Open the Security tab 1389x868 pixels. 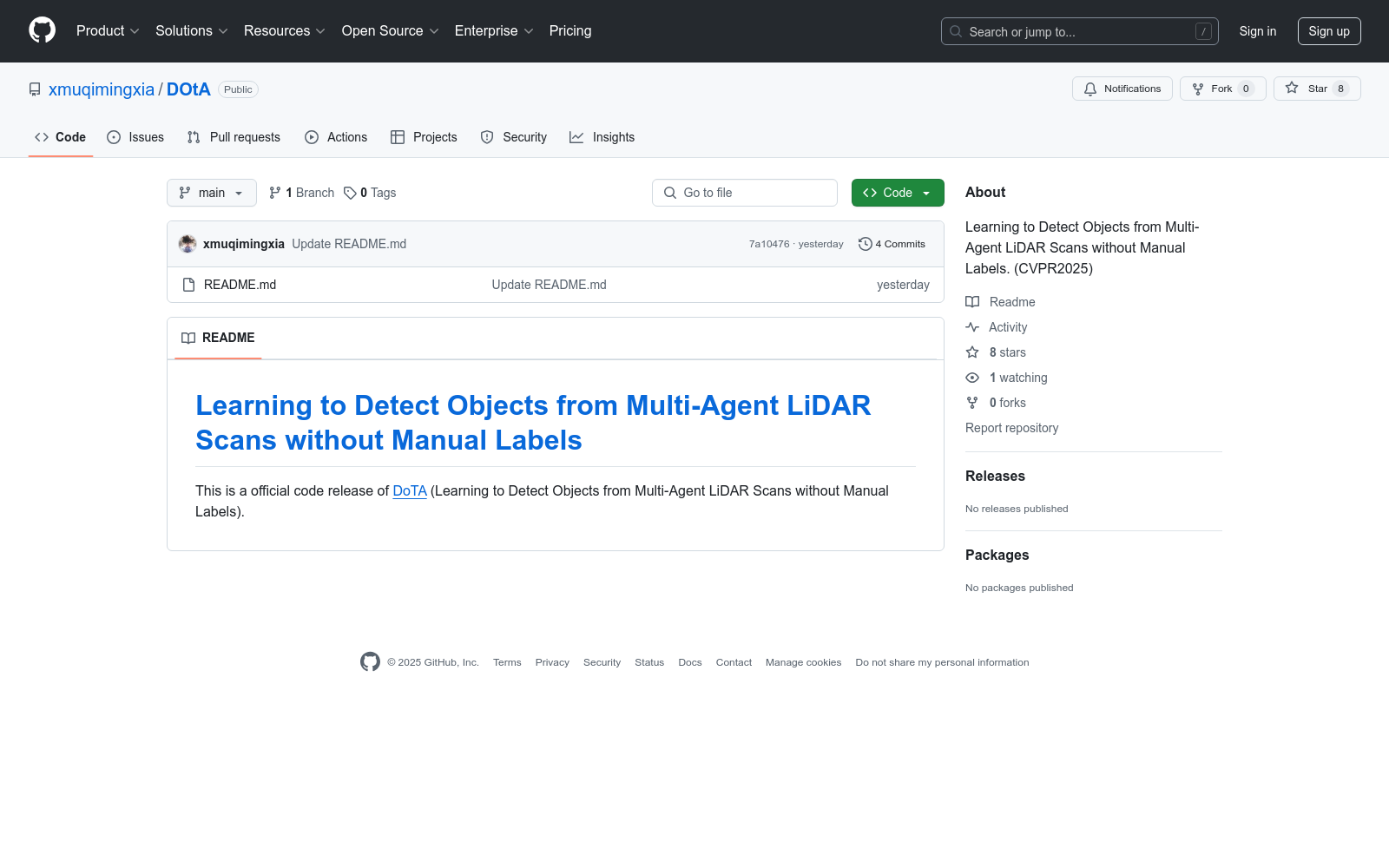pos(514,137)
